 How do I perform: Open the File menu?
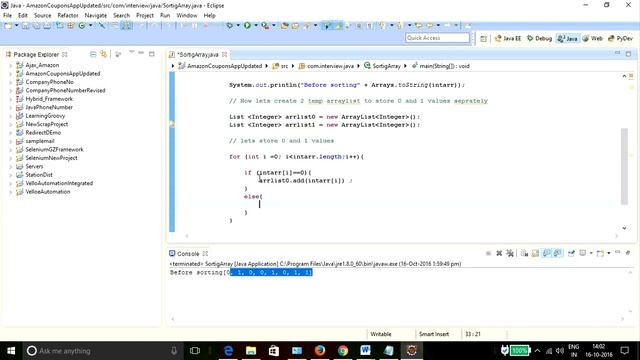[x=7, y=16]
